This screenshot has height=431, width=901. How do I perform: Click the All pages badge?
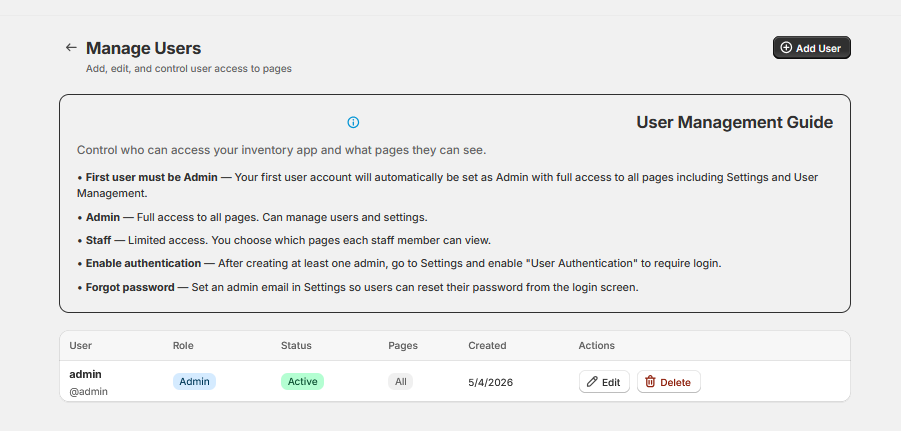(401, 382)
